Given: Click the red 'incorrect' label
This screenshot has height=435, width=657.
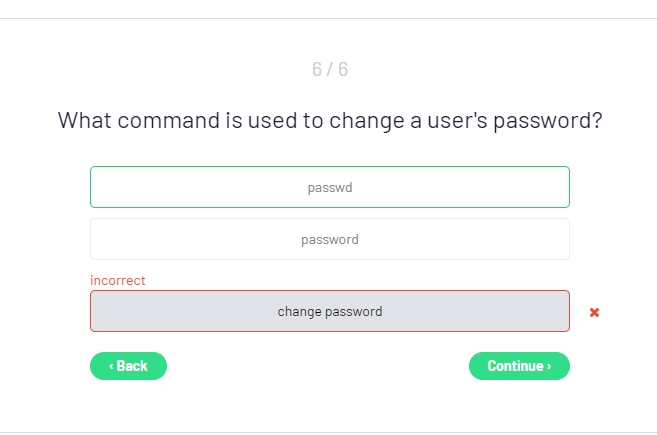Looking at the screenshot, I should (x=118, y=281).
